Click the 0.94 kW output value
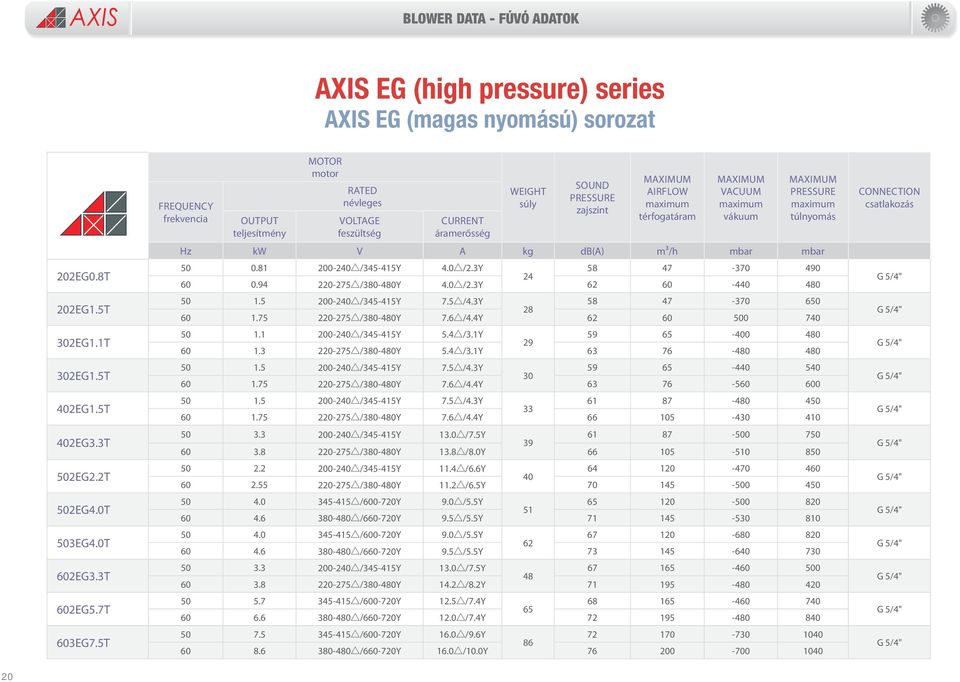This screenshot has height=682, width=960. point(259,284)
